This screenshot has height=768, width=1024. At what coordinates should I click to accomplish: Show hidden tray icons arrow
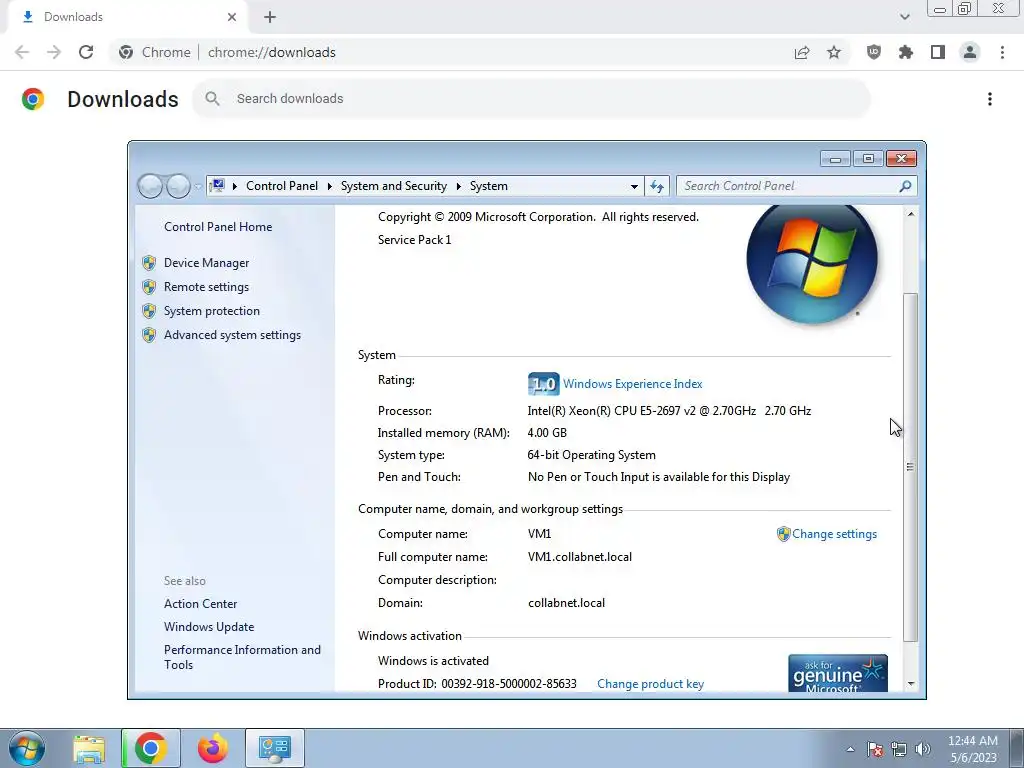click(850, 749)
